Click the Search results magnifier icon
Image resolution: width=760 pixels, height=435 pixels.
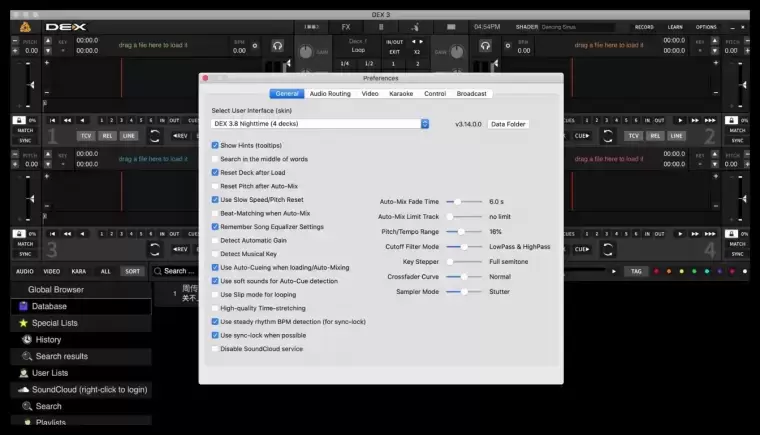27,356
